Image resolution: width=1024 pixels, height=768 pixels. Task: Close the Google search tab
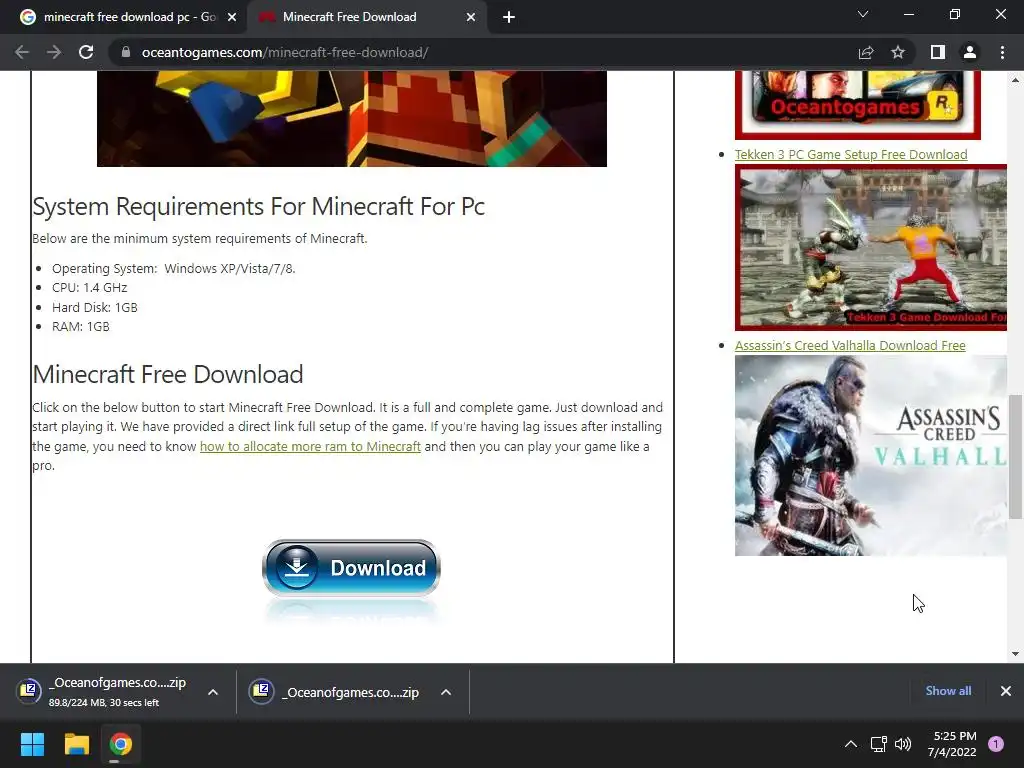[x=232, y=17]
